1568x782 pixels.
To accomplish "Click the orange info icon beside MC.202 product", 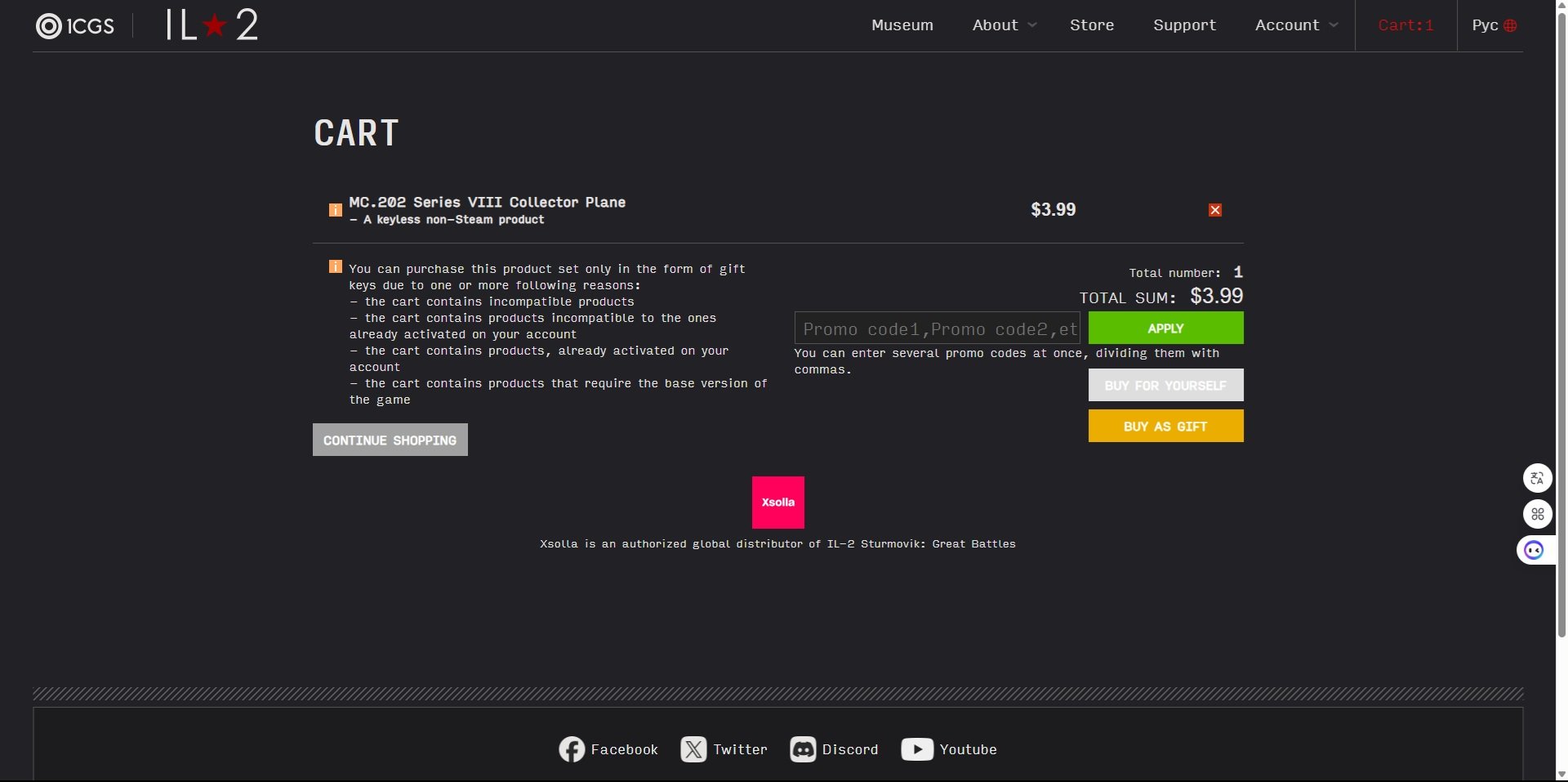I will pyautogui.click(x=335, y=210).
